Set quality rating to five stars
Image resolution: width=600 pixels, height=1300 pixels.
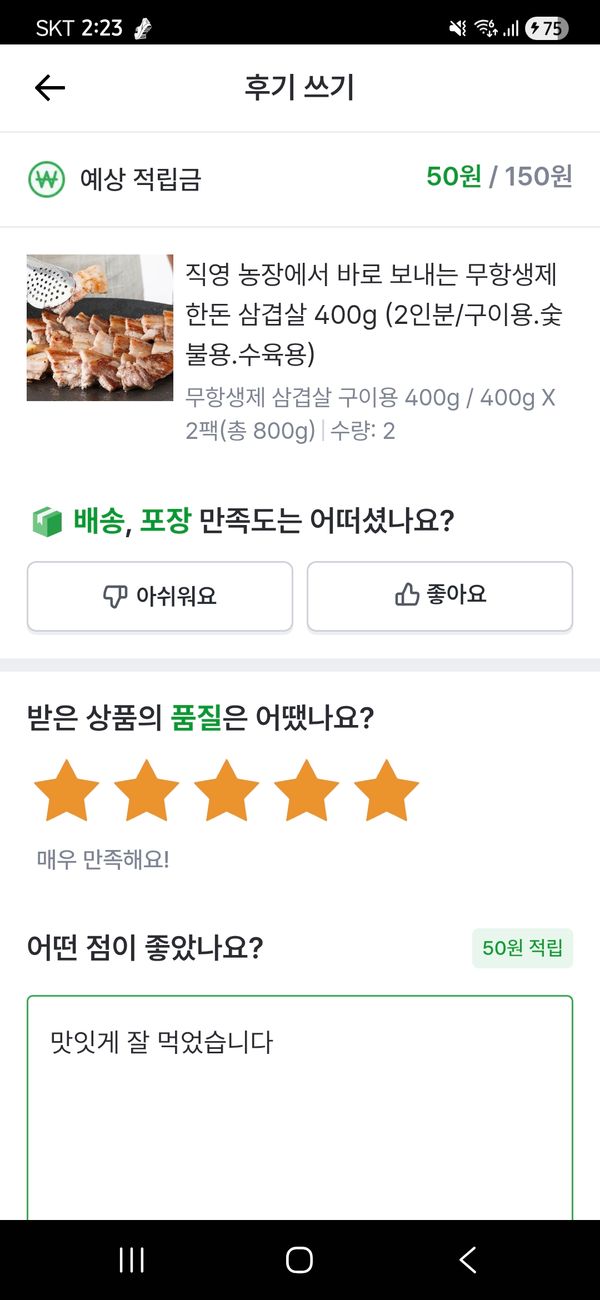click(386, 791)
